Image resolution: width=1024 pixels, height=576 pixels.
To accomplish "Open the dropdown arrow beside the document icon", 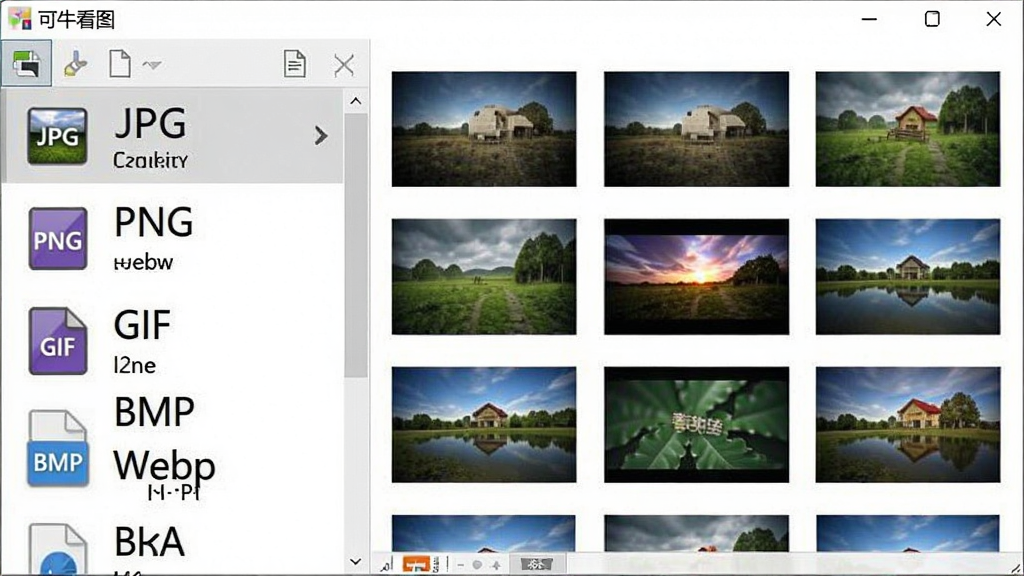I will 152,65.
